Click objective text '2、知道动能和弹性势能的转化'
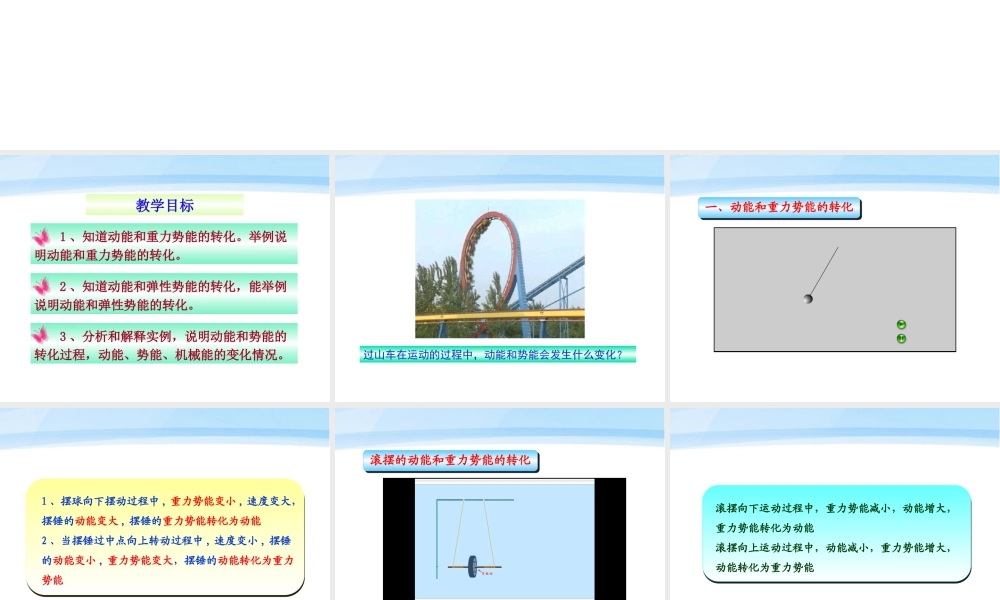 point(150,286)
